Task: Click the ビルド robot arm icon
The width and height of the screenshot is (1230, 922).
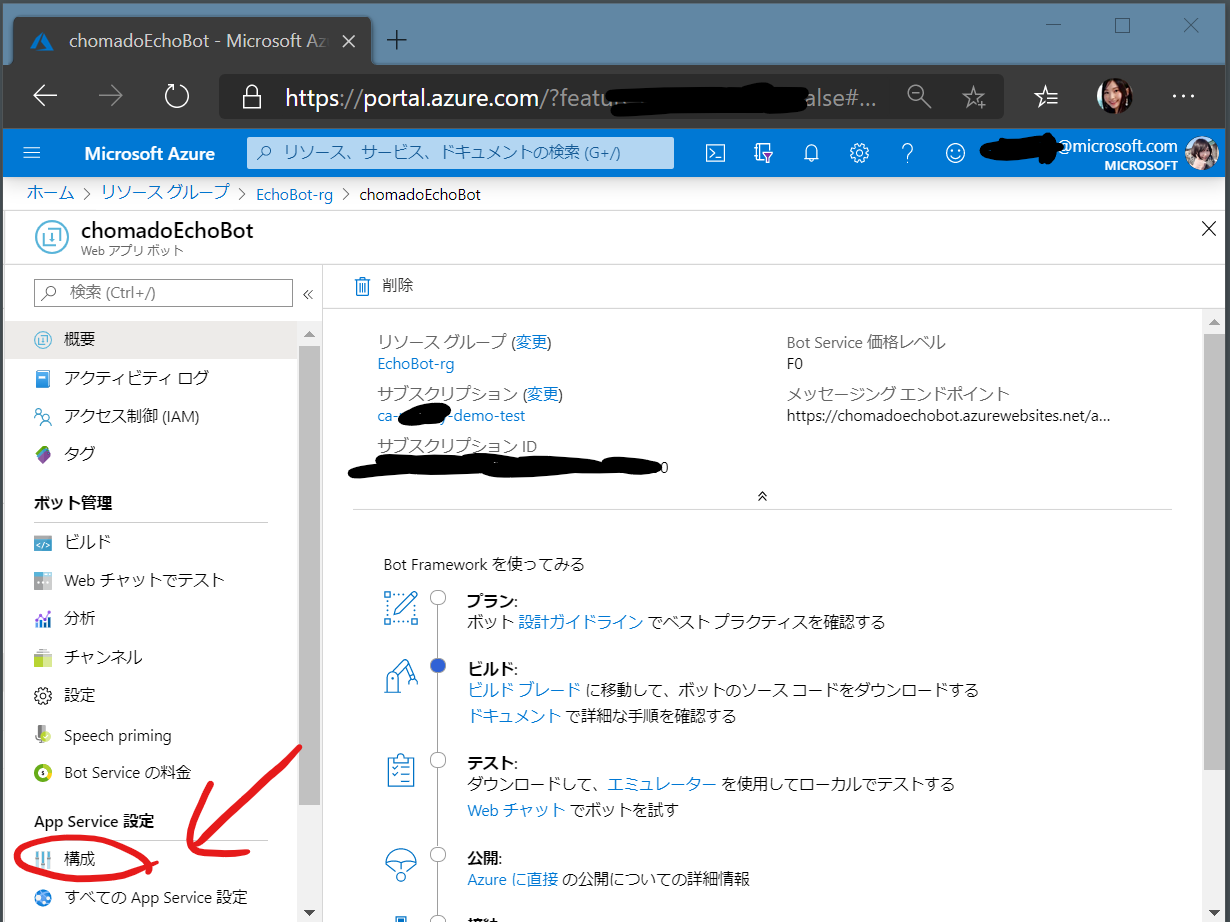Action: point(401,675)
